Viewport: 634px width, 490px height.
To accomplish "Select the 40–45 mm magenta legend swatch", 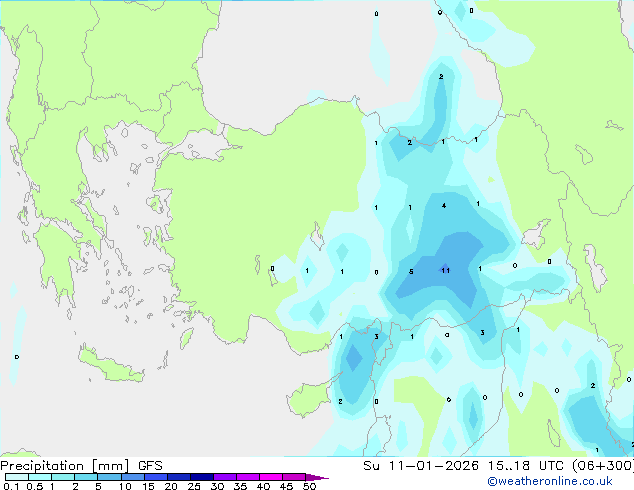I will [x=271, y=477].
